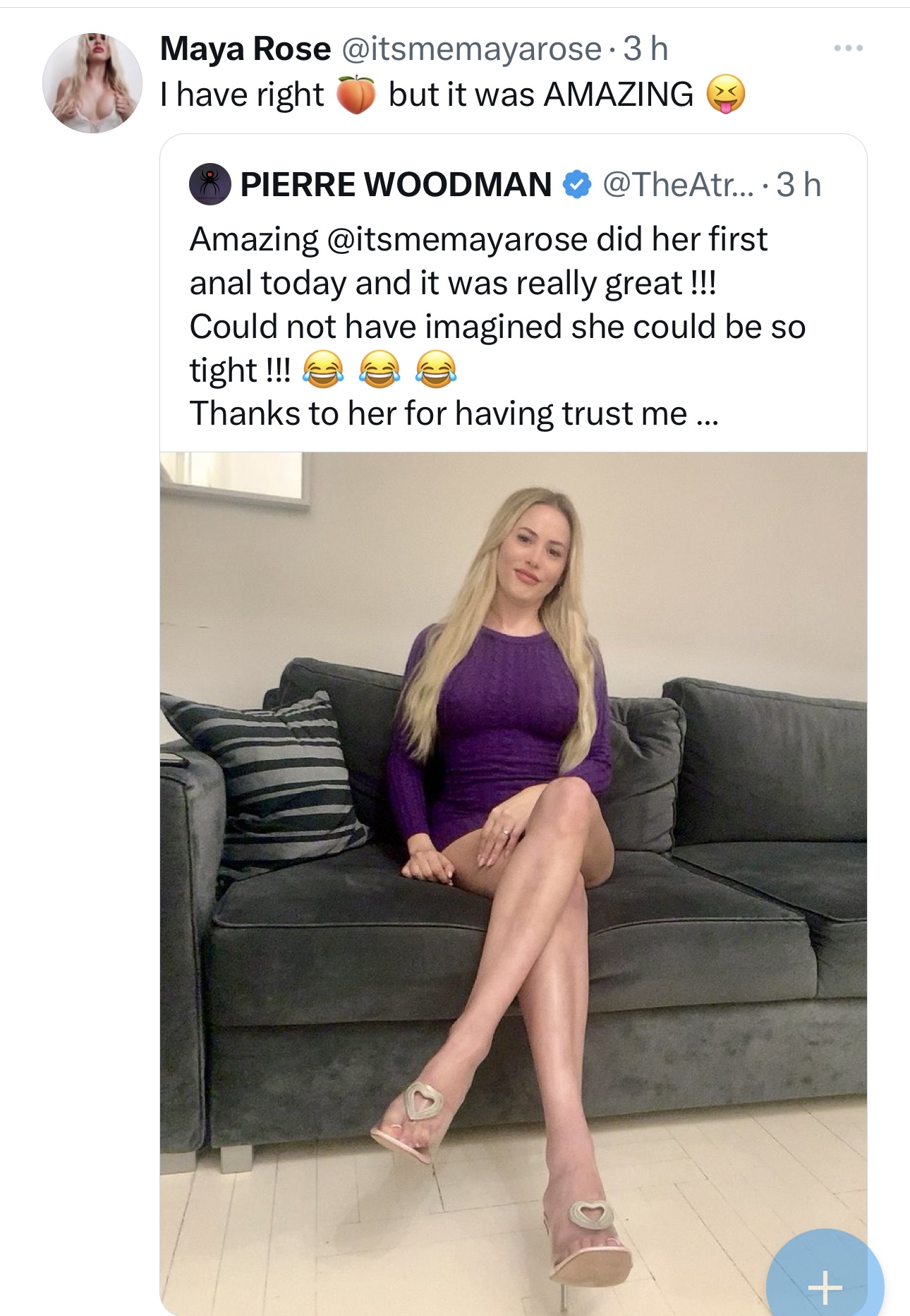Click the @itsmemayarose handle beside Maya Rose
The width and height of the screenshot is (910, 1316).
[472, 49]
